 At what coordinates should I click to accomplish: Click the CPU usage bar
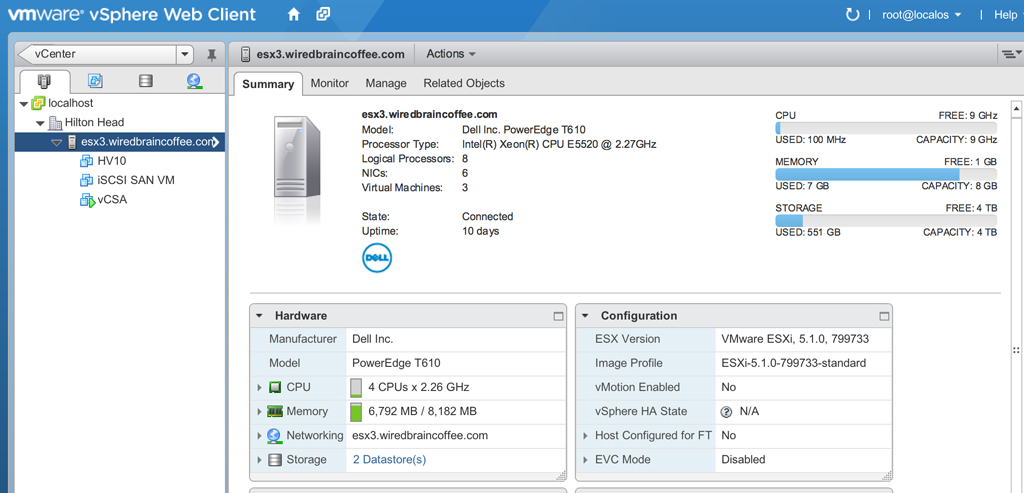pyautogui.click(x=886, y=128)
